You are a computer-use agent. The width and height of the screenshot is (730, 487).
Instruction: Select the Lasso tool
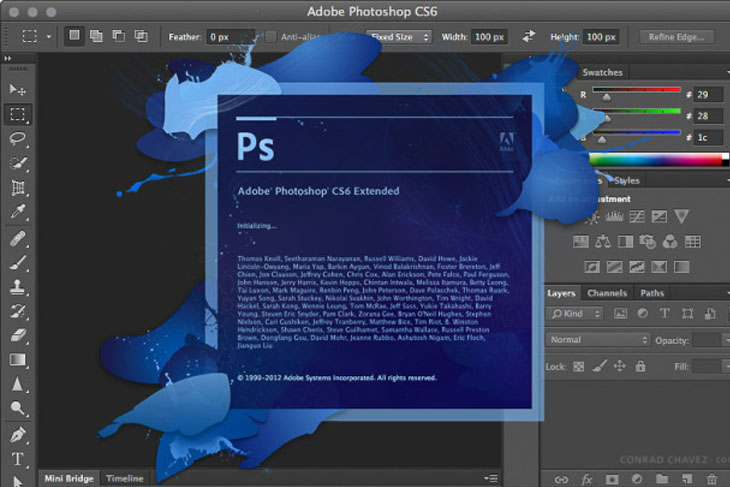coord(18,138)
